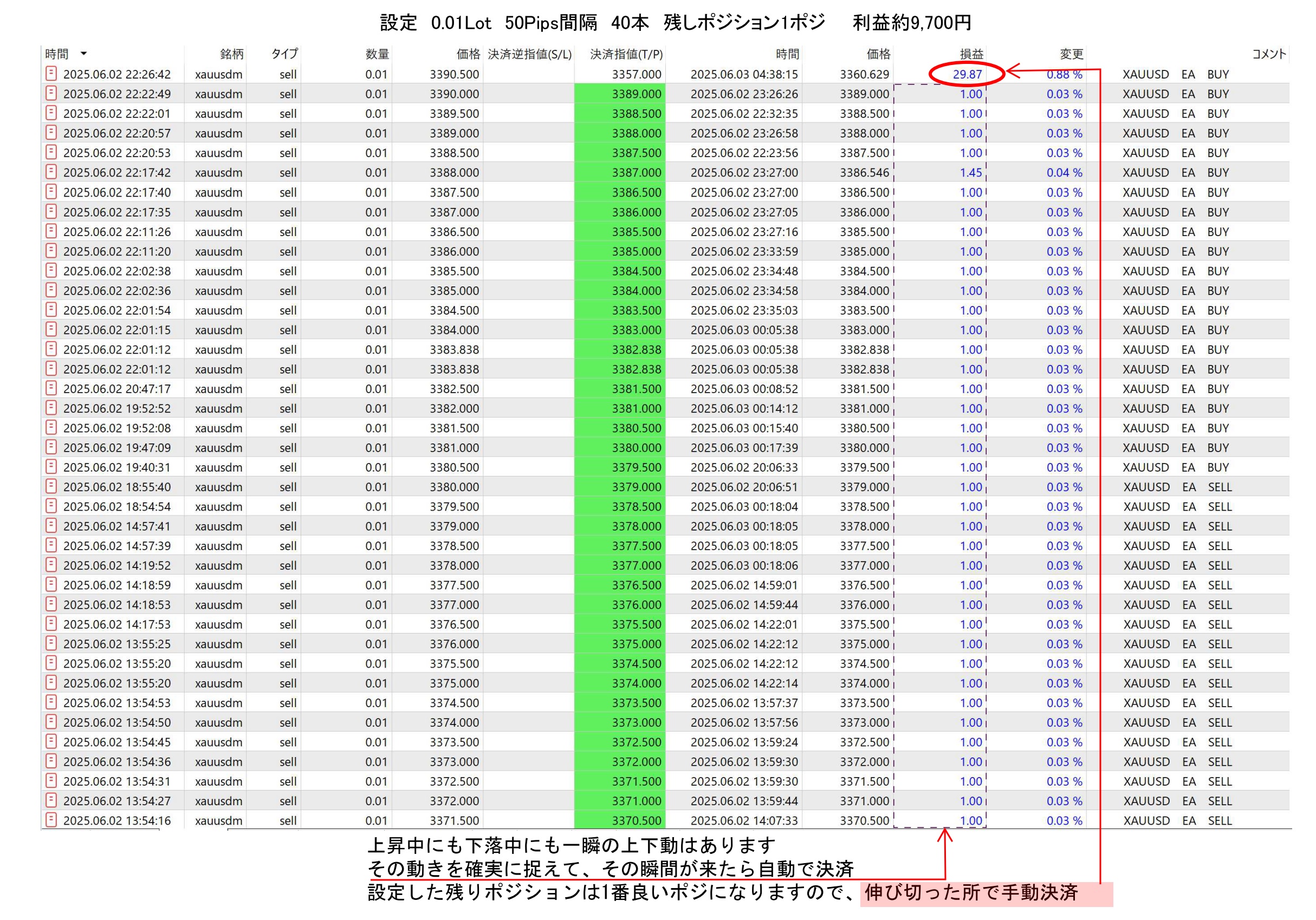Click the 1.45 profit value cell
The image size is (1316, 920).
(970, 172)
